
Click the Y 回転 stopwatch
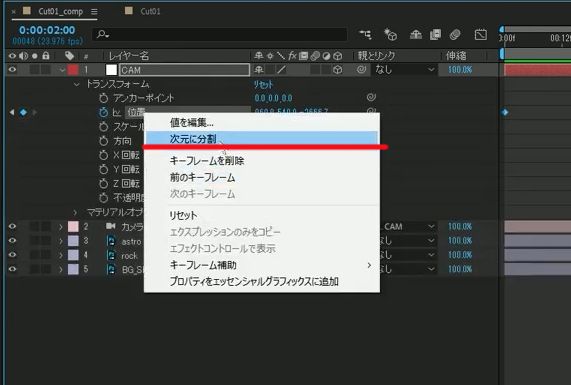click(104, 169)
